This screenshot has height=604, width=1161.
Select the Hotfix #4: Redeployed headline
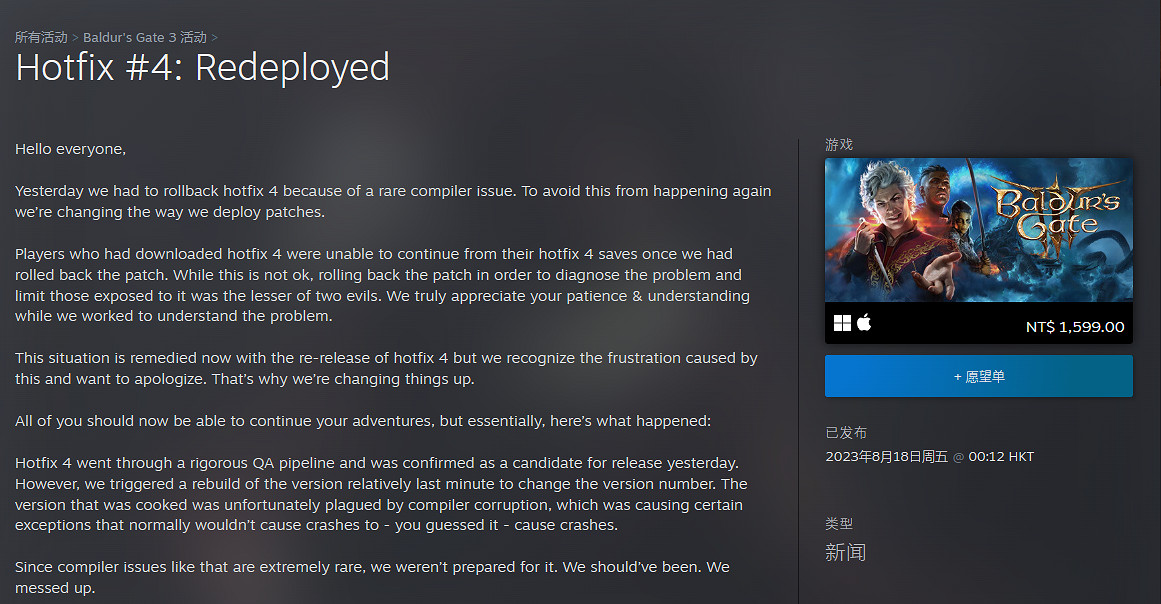click(x=202, y=68)
